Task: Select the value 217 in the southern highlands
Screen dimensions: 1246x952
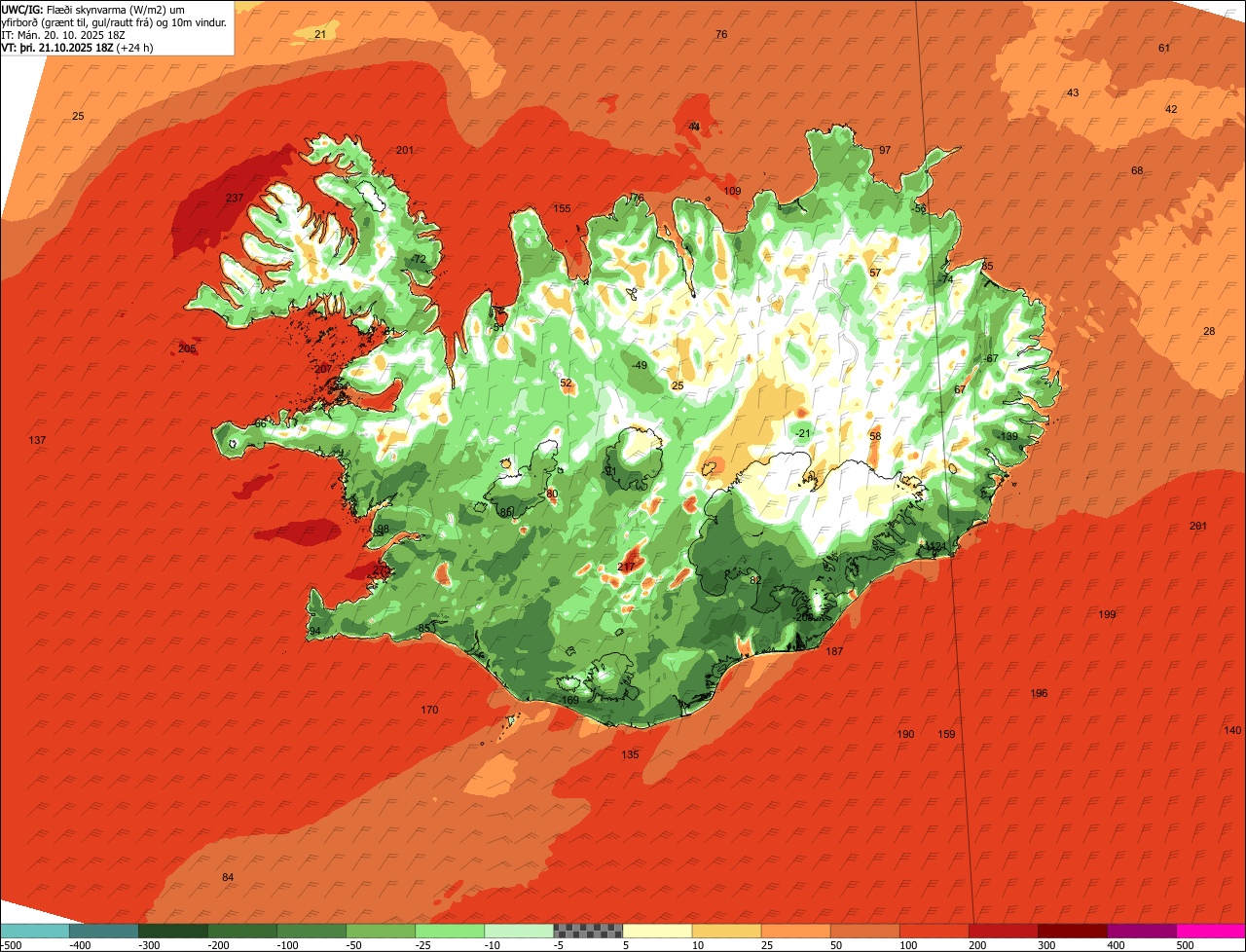Action: coord(626,567)
